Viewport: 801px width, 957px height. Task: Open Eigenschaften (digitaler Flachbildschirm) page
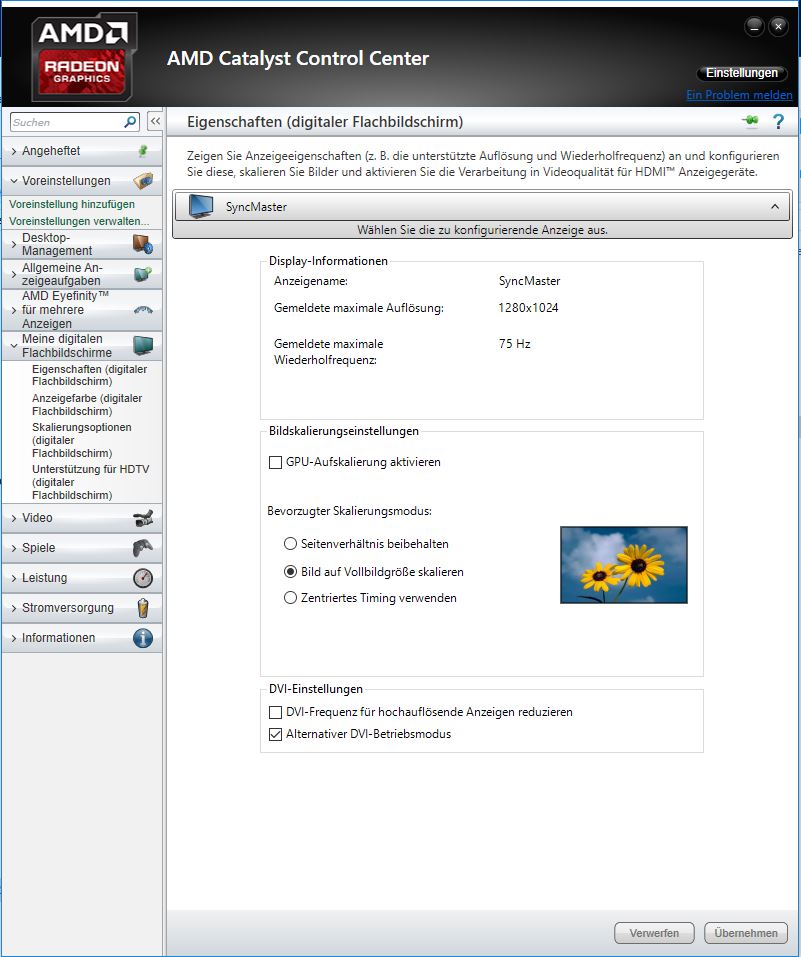89,375
